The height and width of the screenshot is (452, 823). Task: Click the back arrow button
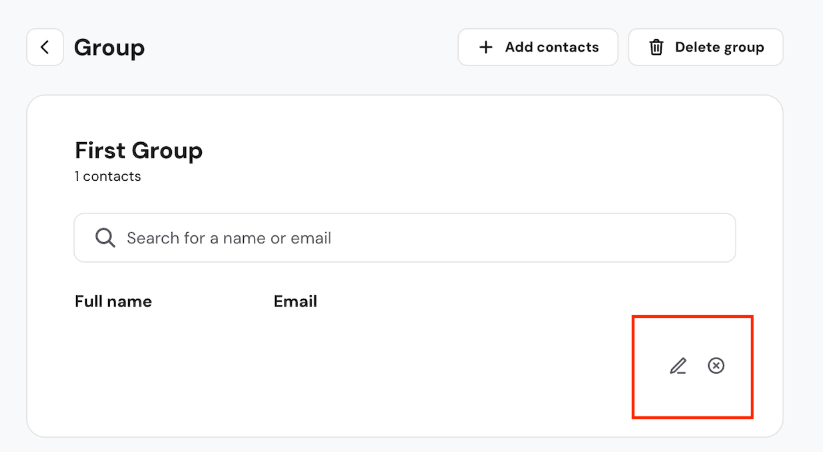tap(45, 47)
